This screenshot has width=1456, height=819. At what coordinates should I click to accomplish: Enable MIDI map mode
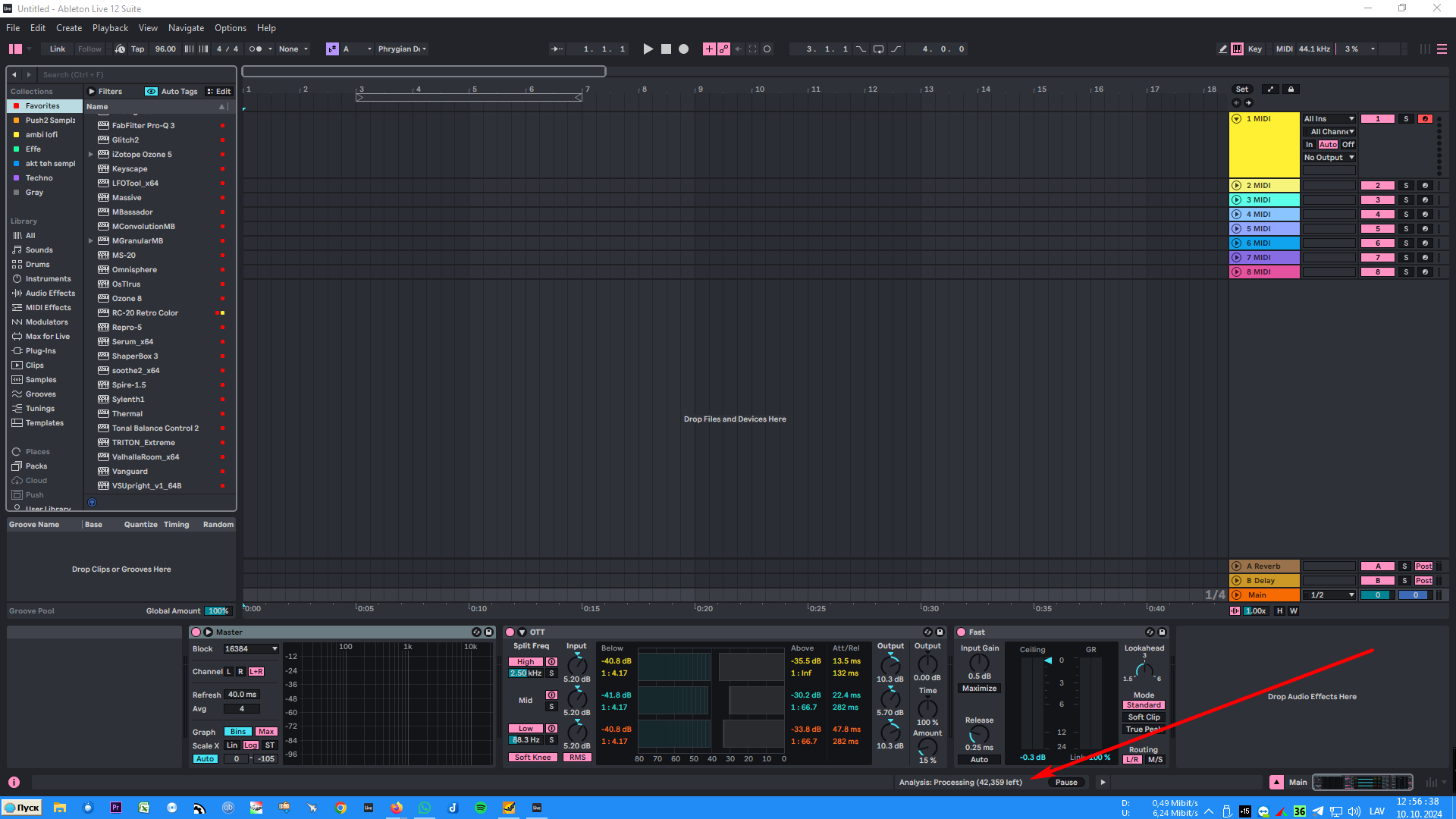coord(1284,49)
